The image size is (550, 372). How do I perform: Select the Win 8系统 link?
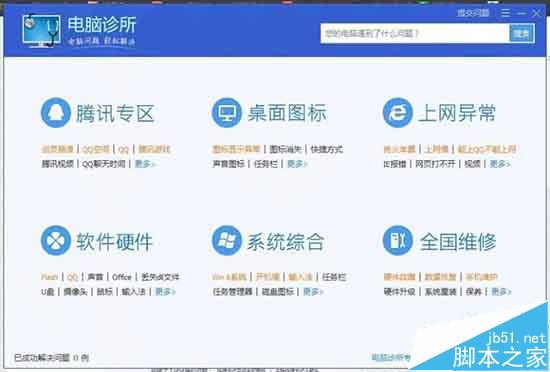point(229,277)
